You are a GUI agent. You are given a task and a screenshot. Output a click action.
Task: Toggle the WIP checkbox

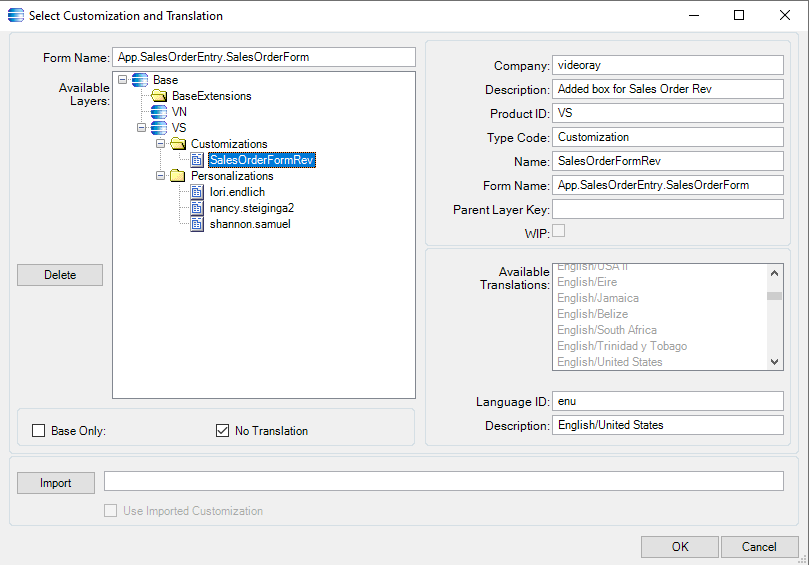click(x=559, y=231)
